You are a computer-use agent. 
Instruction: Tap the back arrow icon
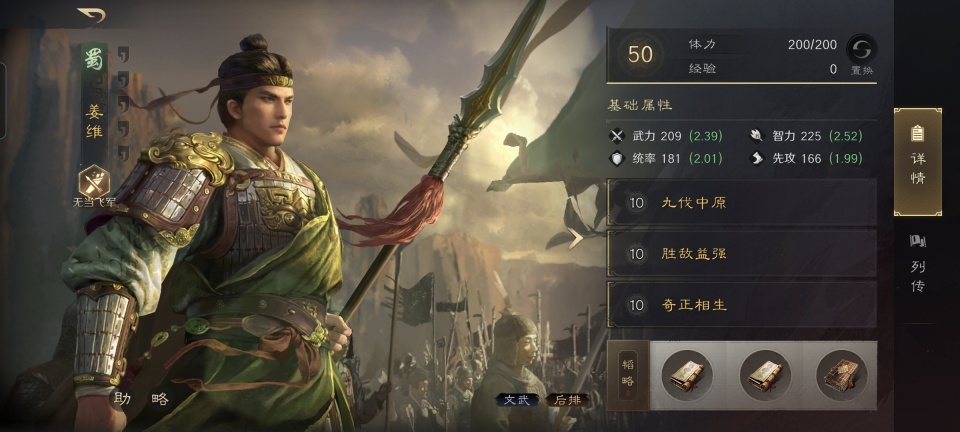pyautogui.click(x=92, y=15)
